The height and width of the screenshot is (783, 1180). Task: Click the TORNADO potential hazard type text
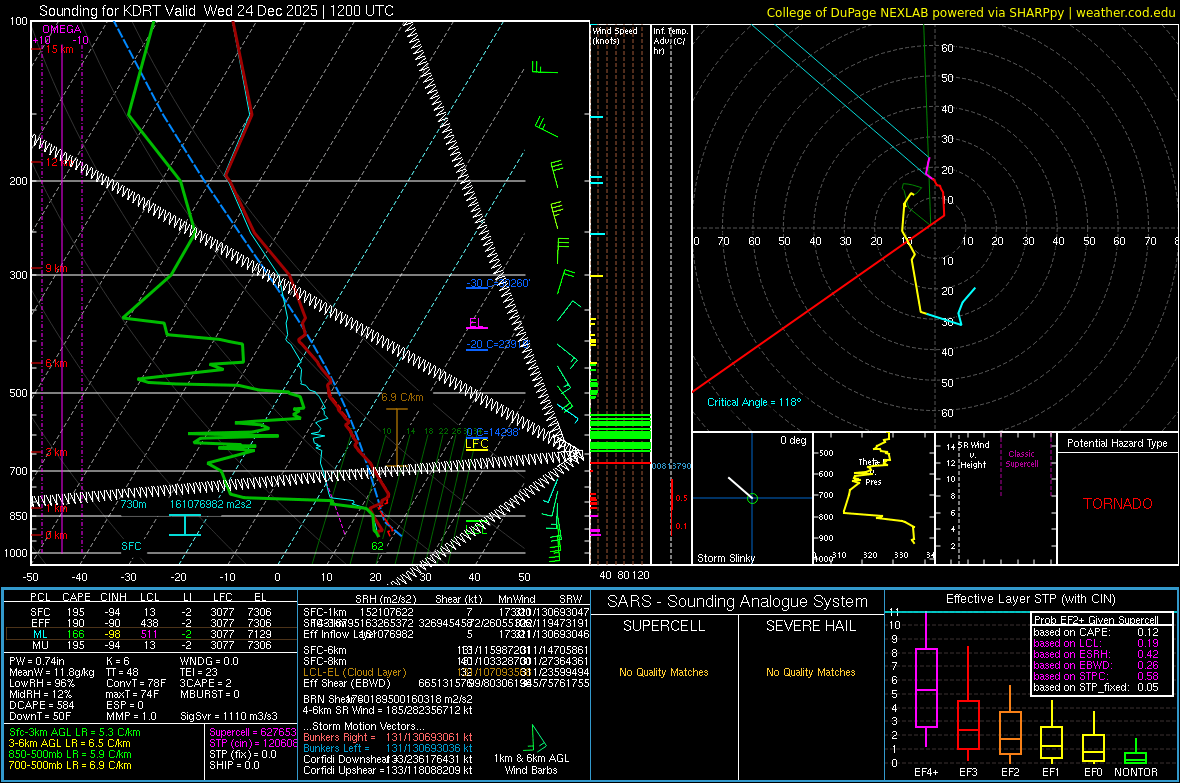point(1117,504)
